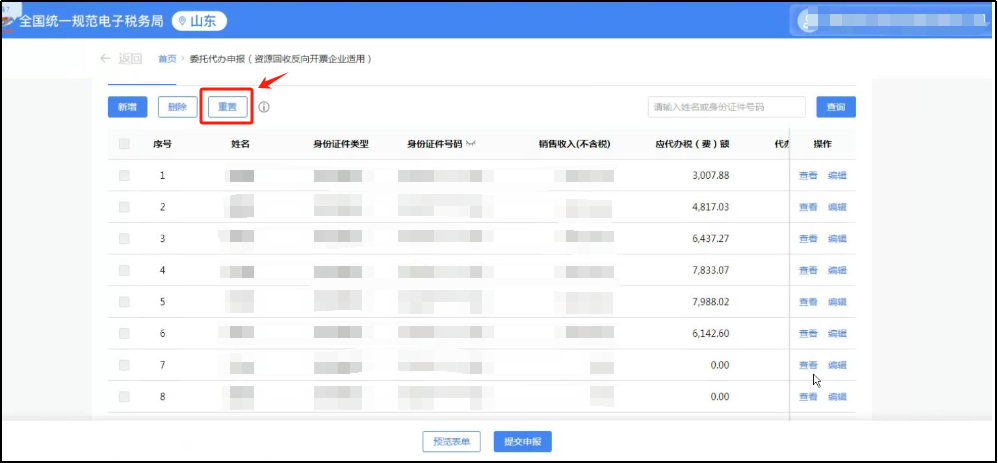The image size is (998, 463).
Task: Check the checkbox for row 5
Action: 124,301
